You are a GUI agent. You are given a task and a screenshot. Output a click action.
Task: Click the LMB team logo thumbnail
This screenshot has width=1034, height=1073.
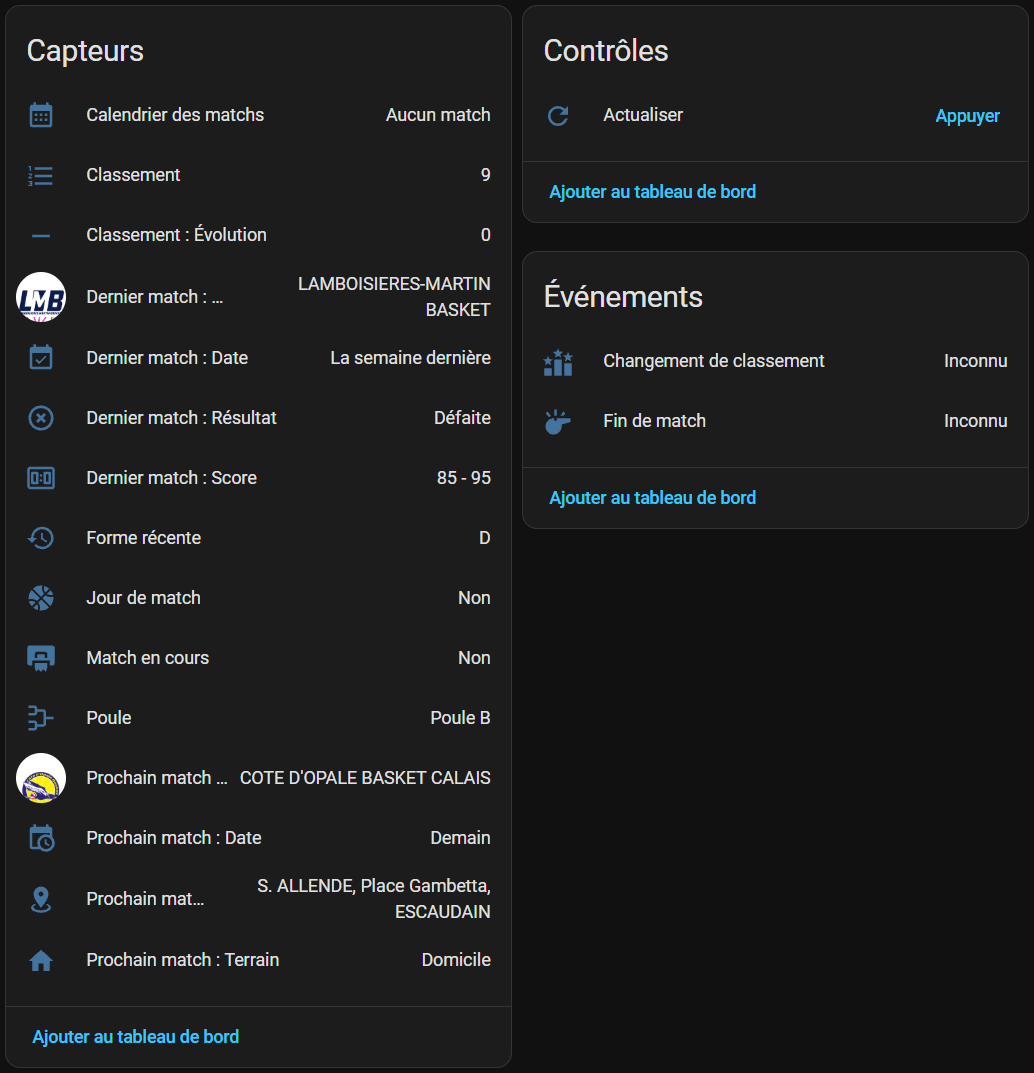pos(41,297)
